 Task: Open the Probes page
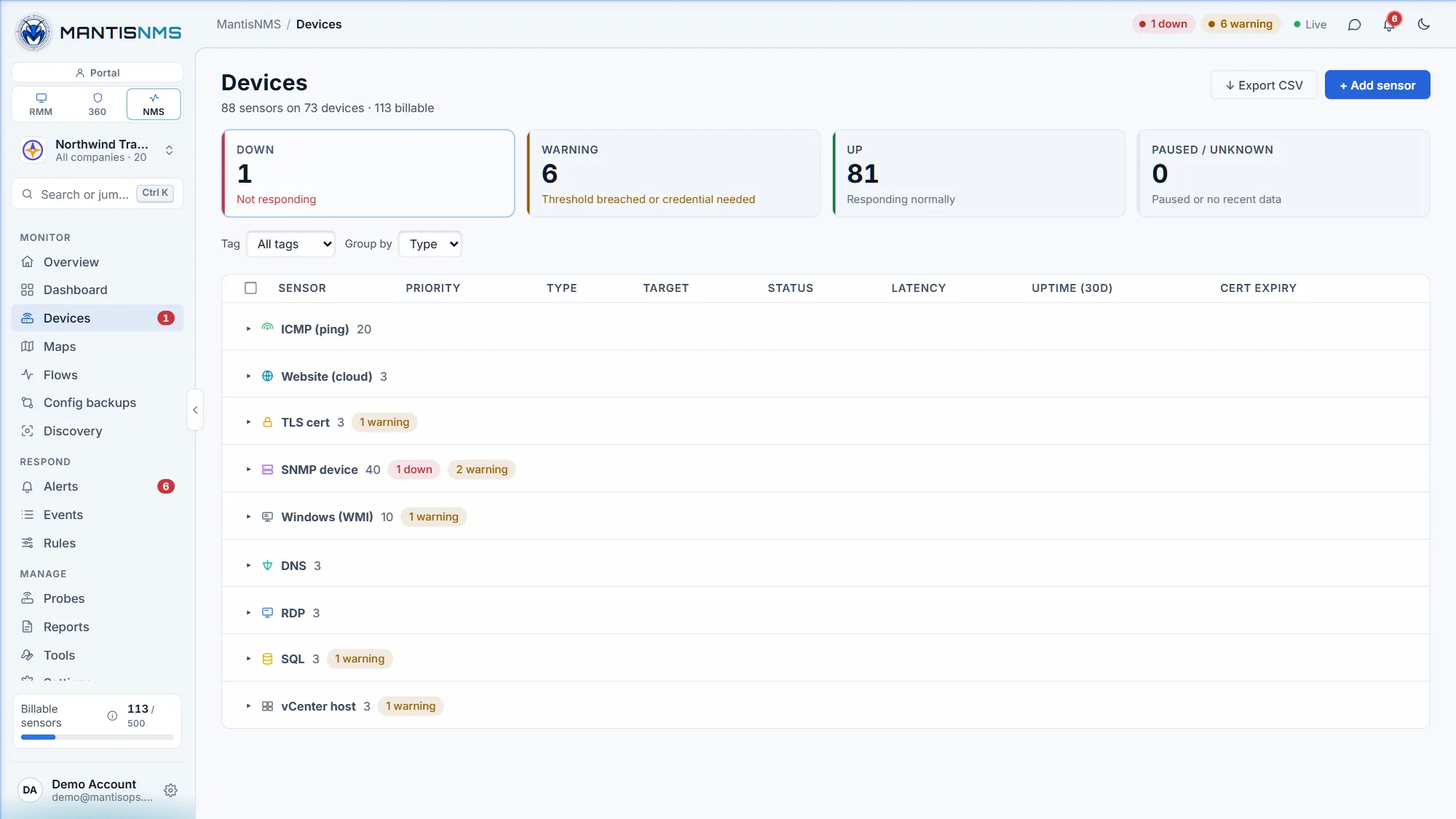(x=97, y=598)
